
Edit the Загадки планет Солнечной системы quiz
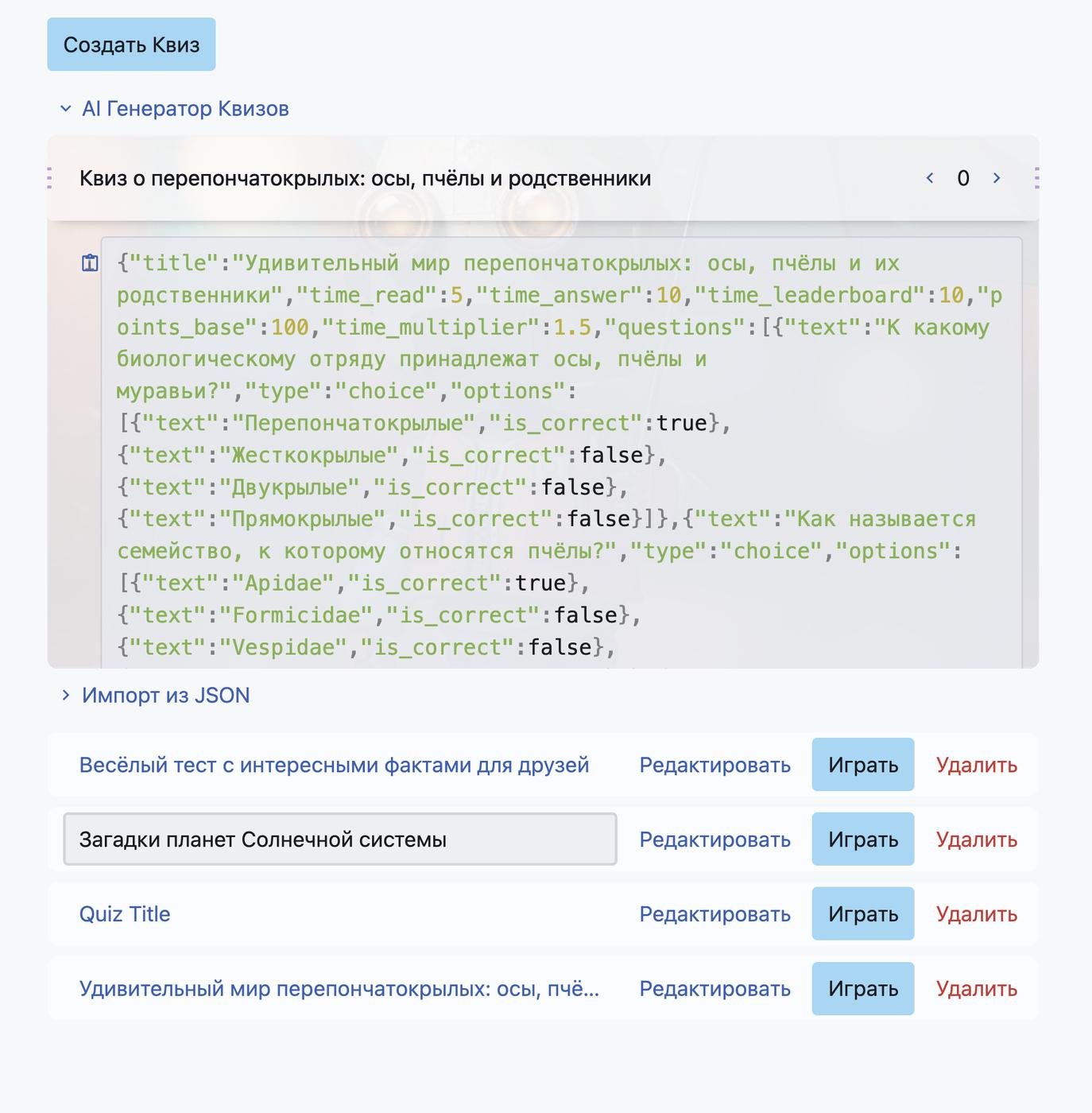click(x=714, y=840)
